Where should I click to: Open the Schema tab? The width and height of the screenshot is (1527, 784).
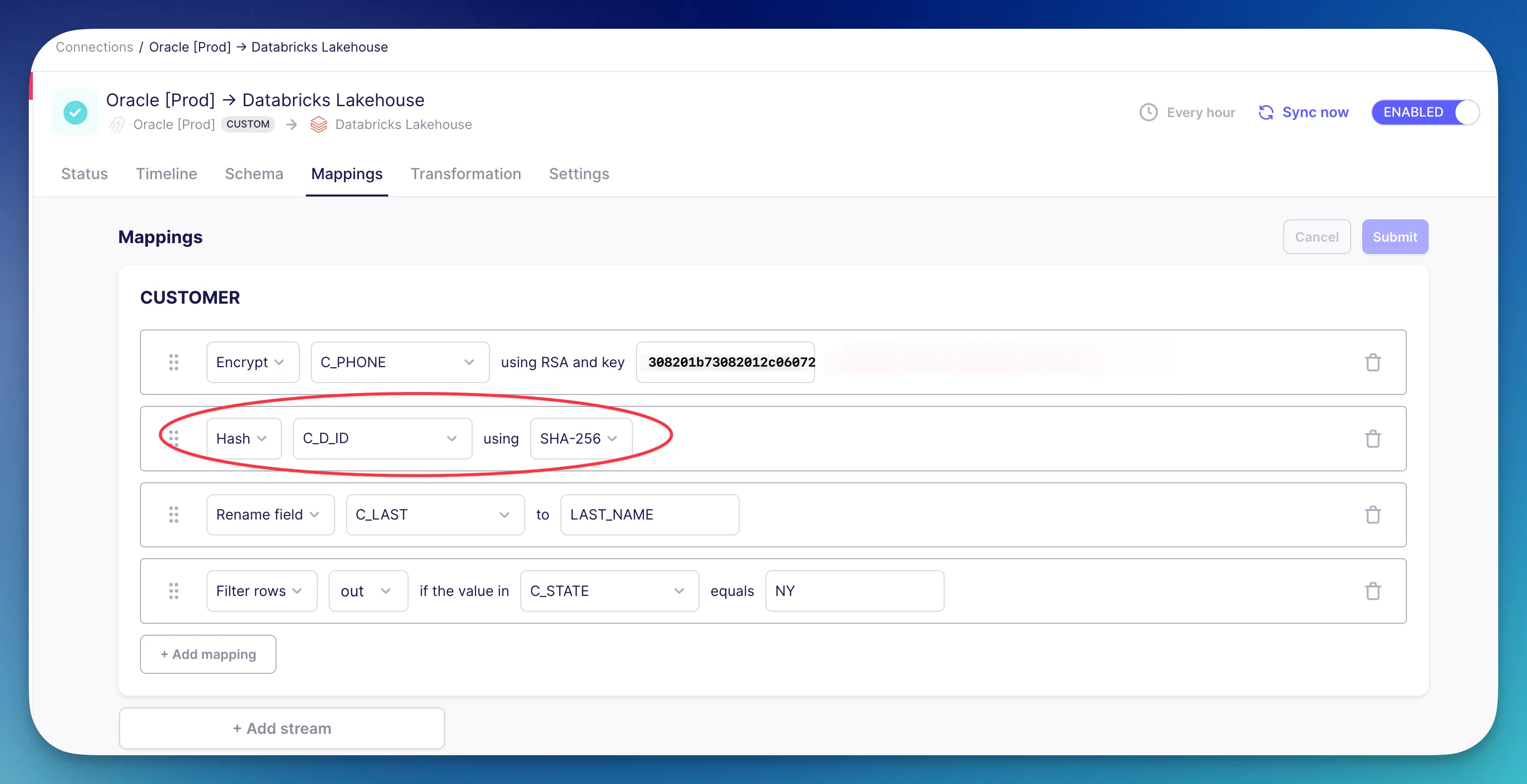254,174
